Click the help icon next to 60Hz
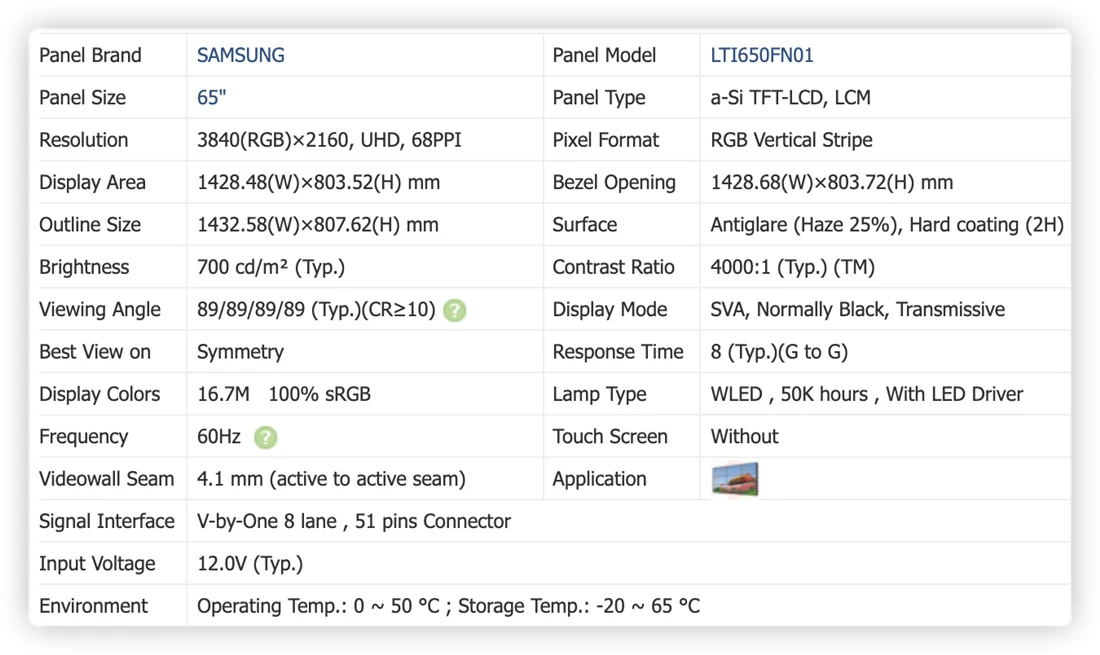 (x=265, y=438)
